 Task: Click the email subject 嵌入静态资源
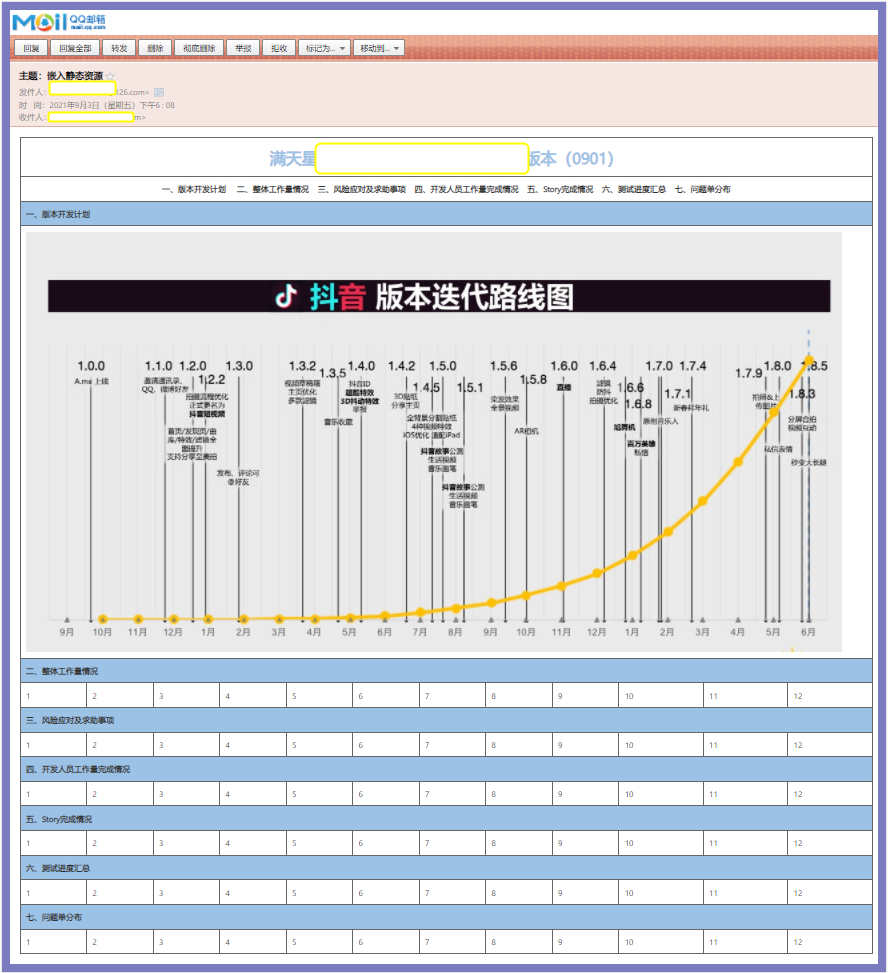click(75, 76)
